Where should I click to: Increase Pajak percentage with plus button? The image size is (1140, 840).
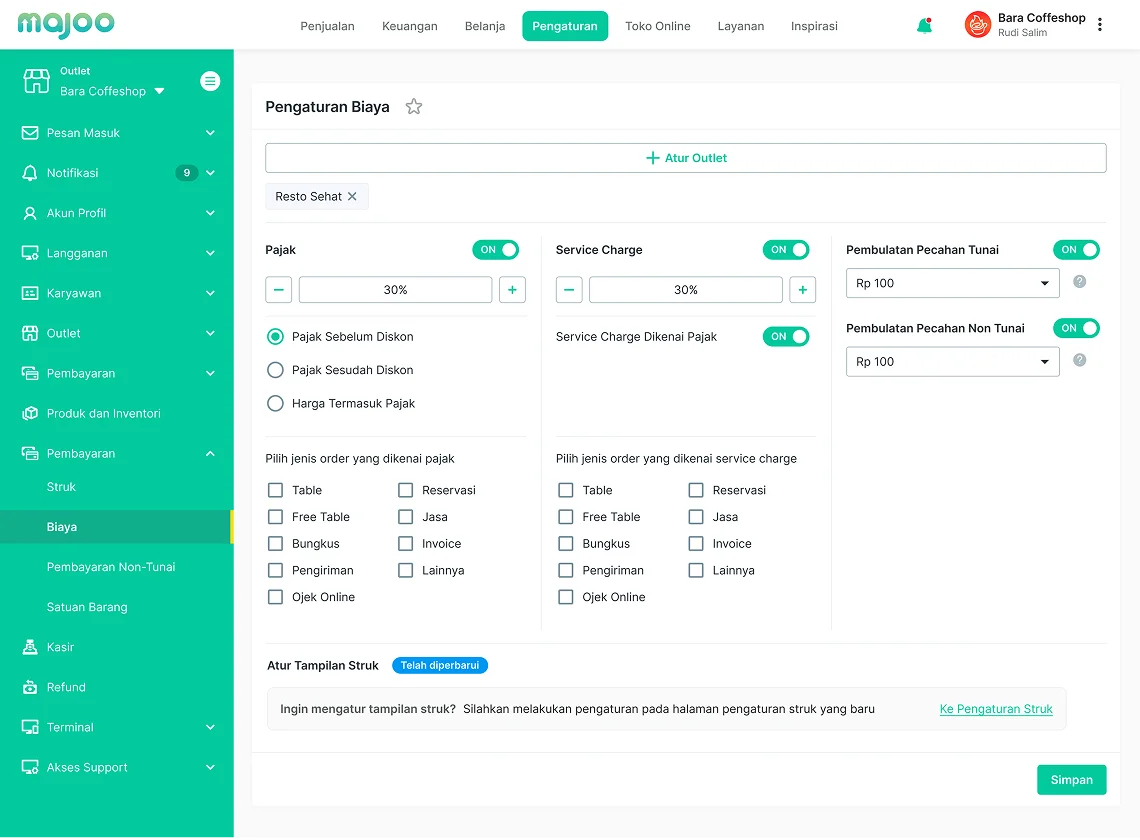point(512,290)
